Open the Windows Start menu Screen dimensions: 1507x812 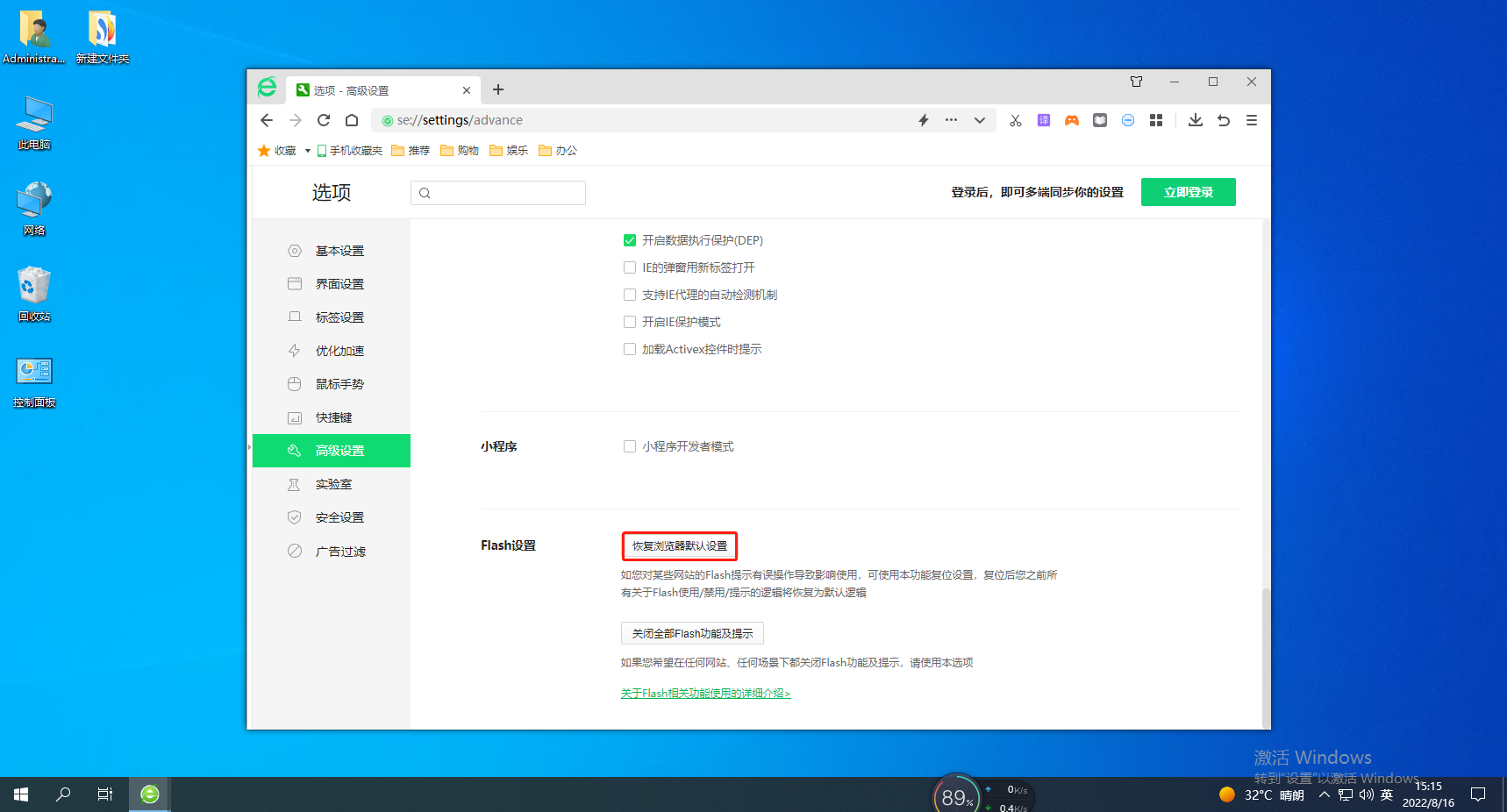21,794
